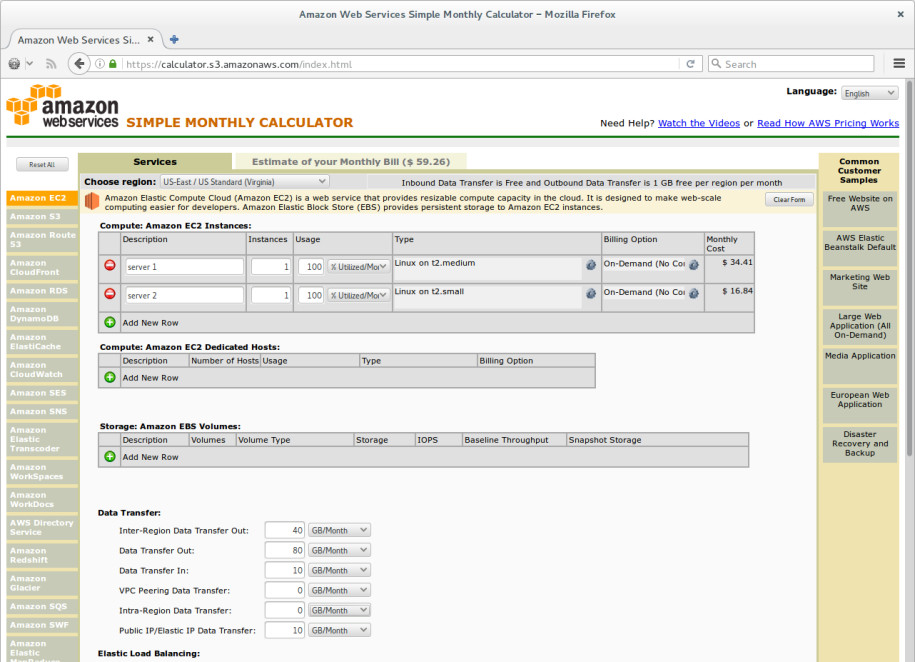Click the Data Transfer Out value field
This screenshot has width=915, height=662.
point(284,550)
